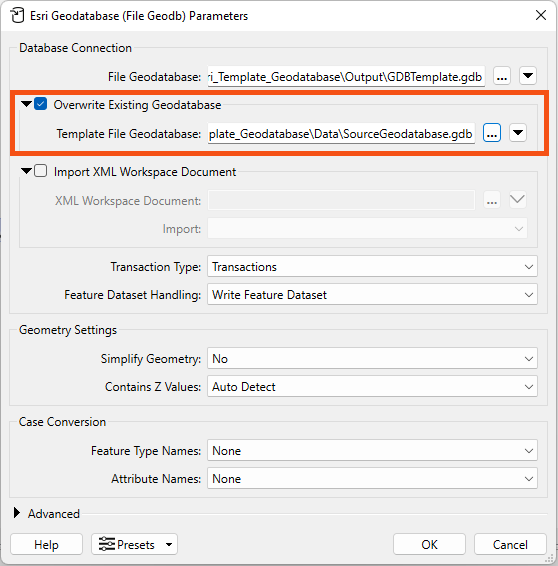Change the Simplify Geometry dropdown

[372, 358]
